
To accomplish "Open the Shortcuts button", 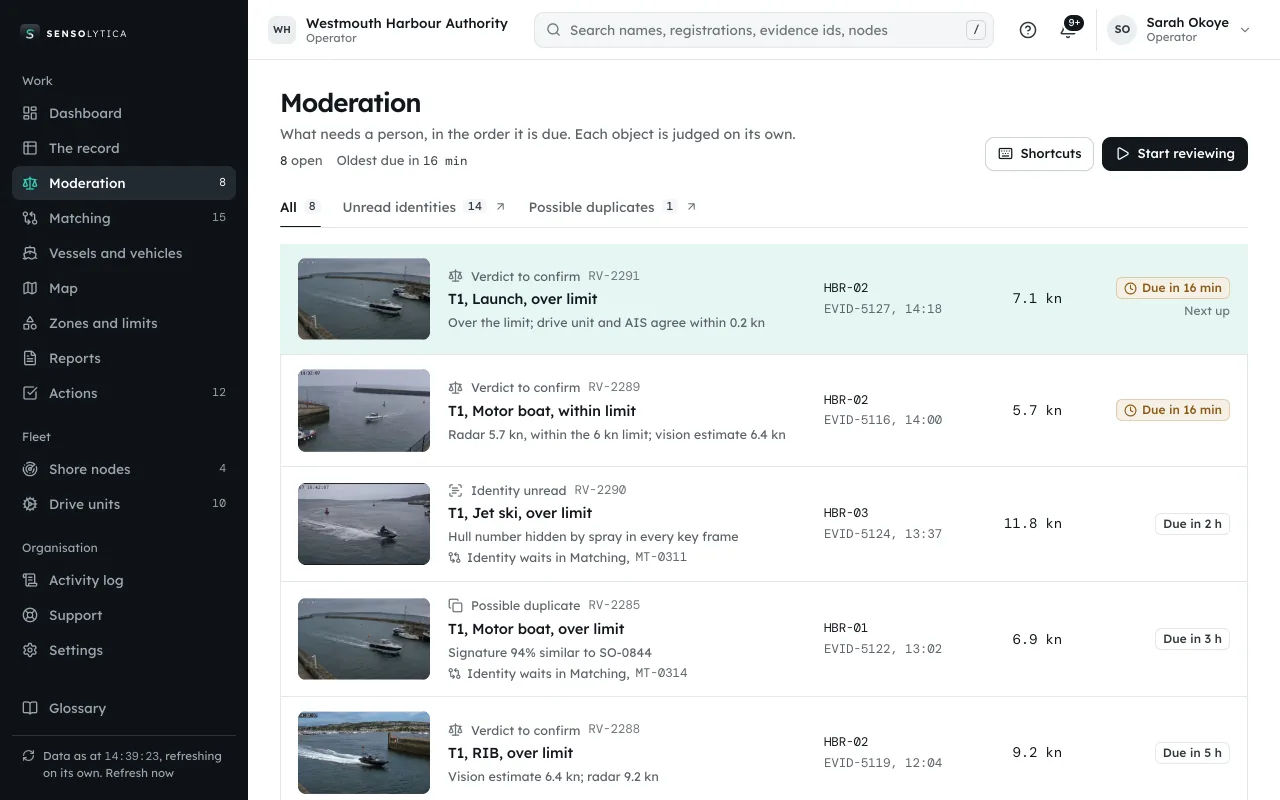I will pyautogui.click(x=1039, y=154).
